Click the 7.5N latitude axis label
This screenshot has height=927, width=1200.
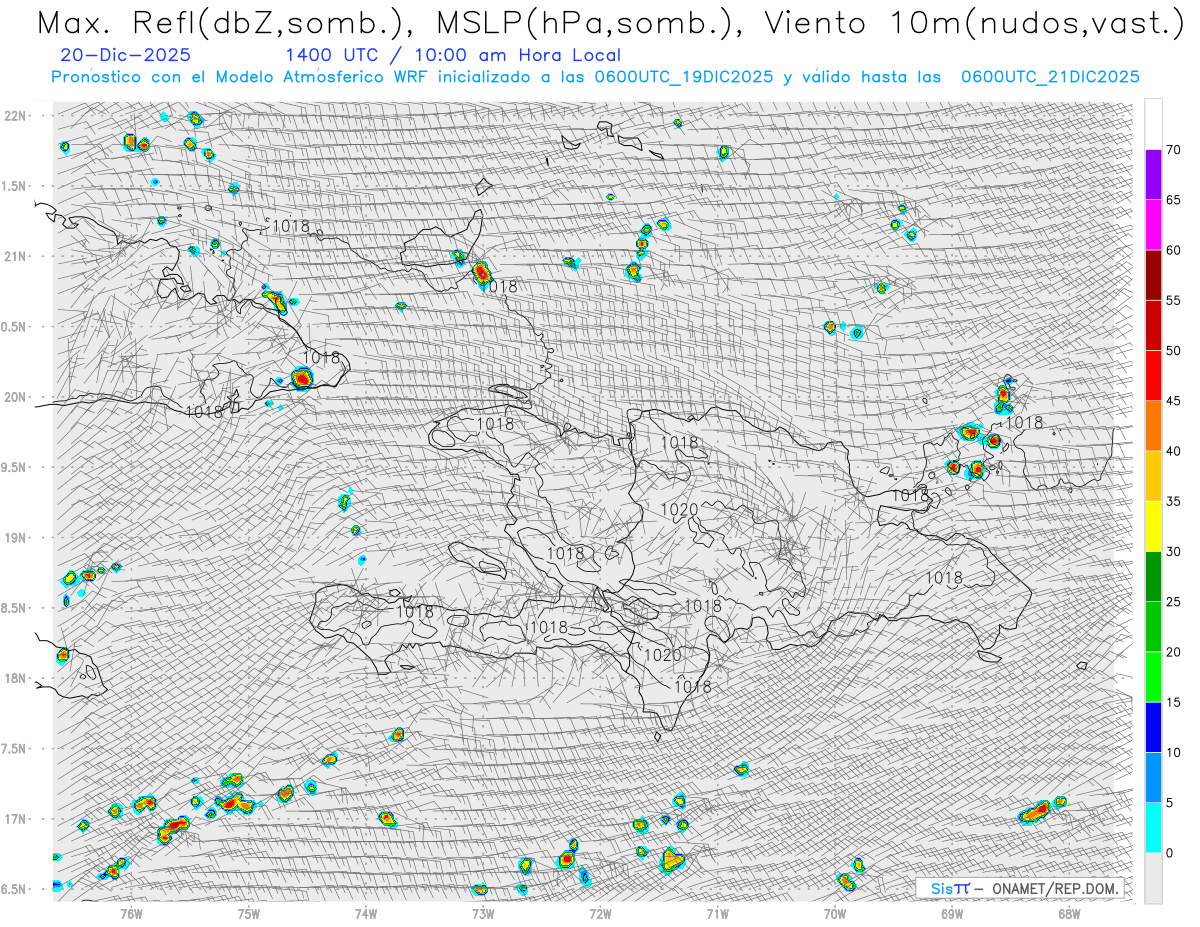coord(15,749)
